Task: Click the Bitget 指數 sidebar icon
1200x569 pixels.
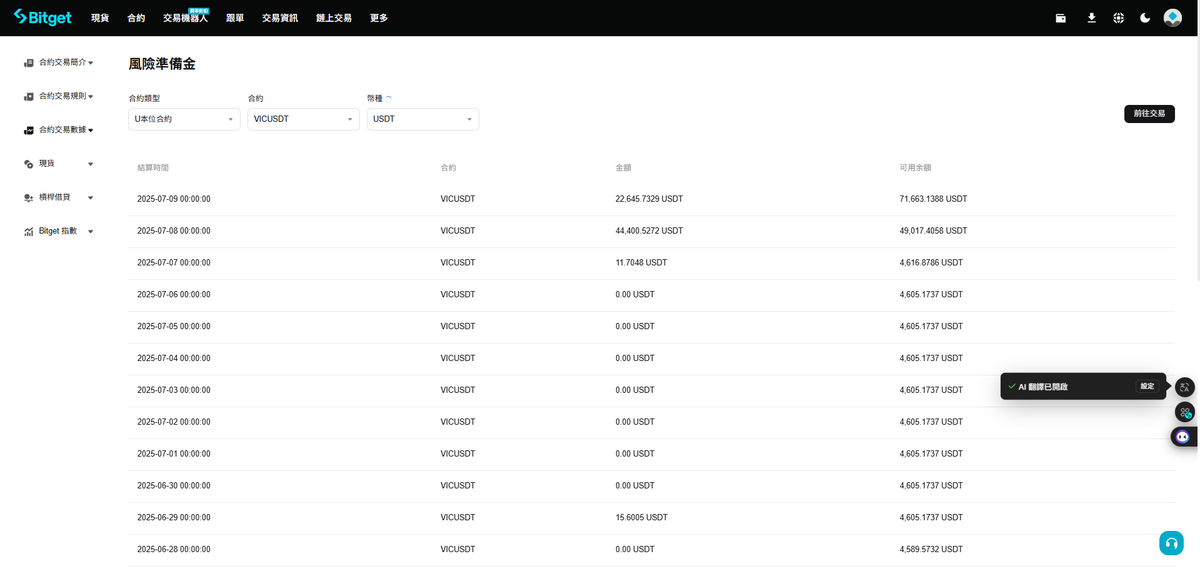Action: click(x=30, y=231)
